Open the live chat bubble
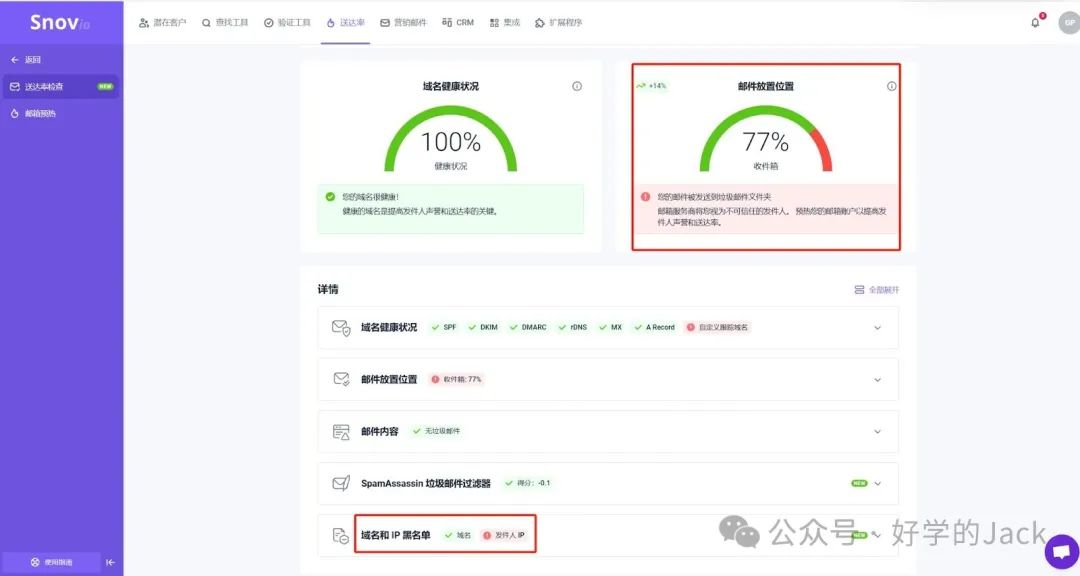Viewport: 1080px width, 576px height. [1061, 551]
